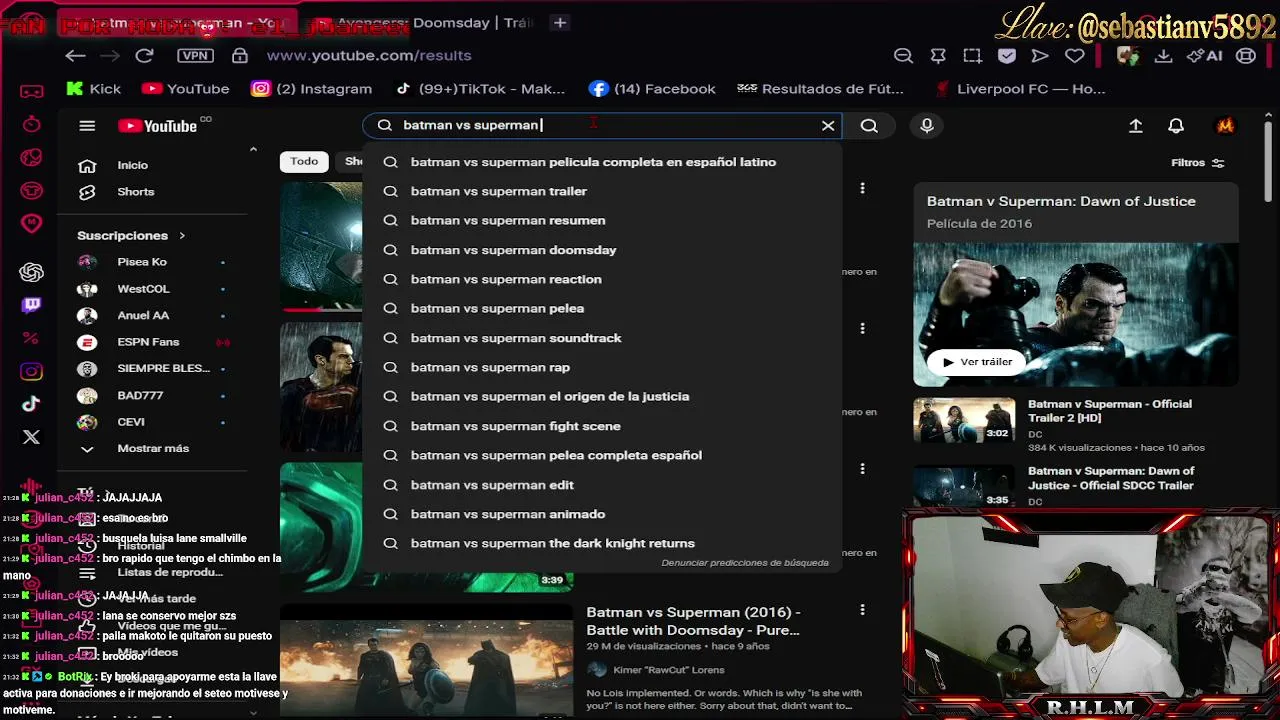
Task: Choose suggestion 'batman vs superman edit'
Action: (602, 485)
